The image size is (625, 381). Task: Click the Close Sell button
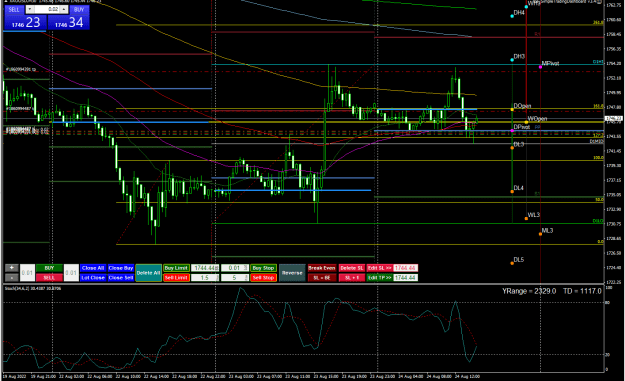(121, 277)
